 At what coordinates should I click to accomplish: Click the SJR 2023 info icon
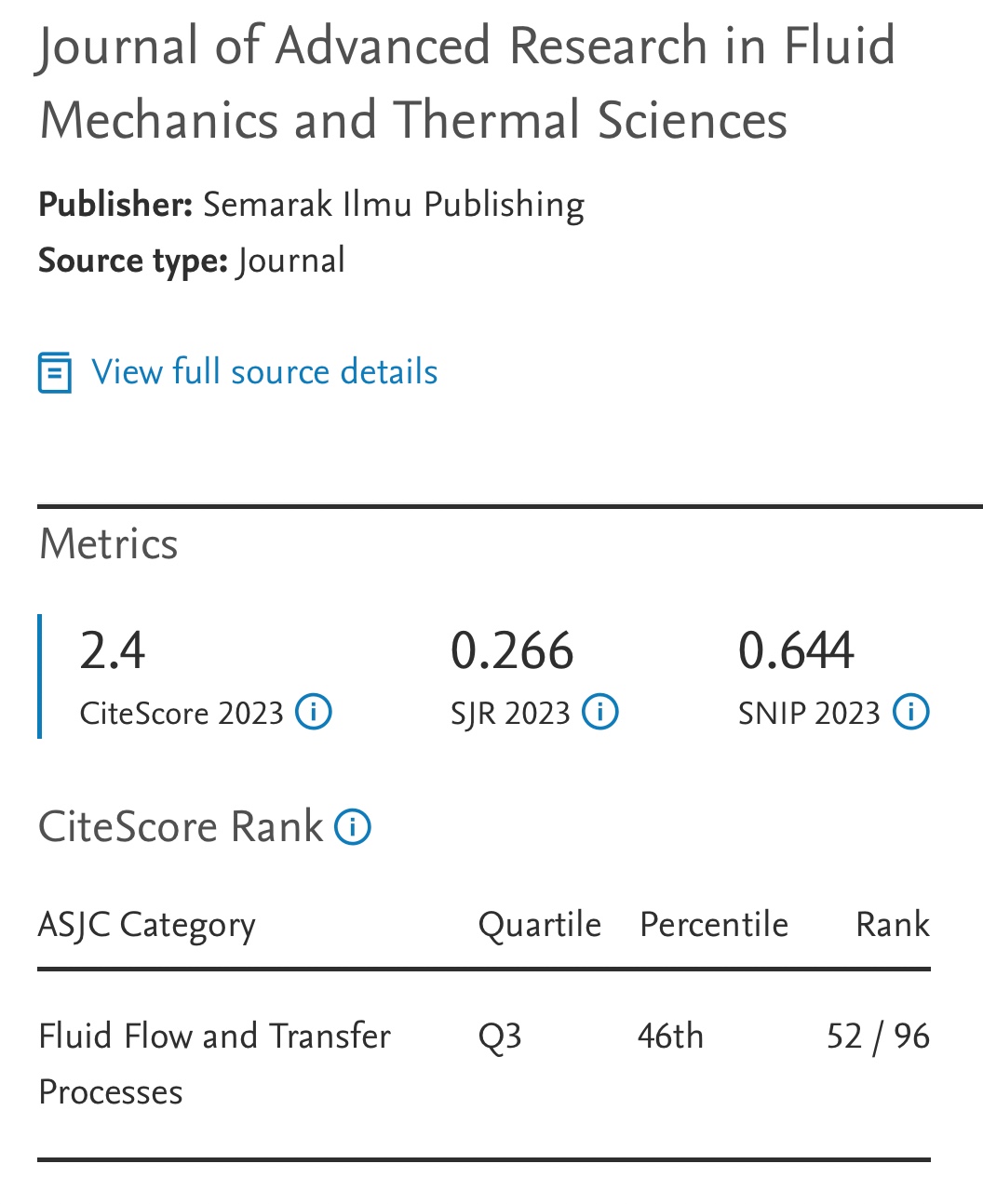[600, 712]
